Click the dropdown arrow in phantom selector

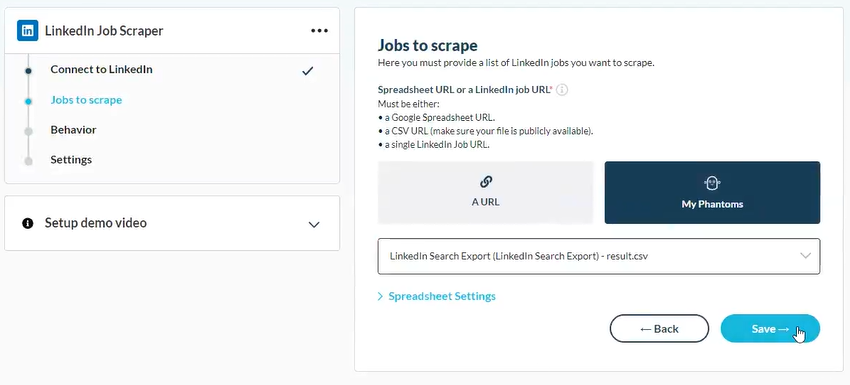[x=806, y=256]
